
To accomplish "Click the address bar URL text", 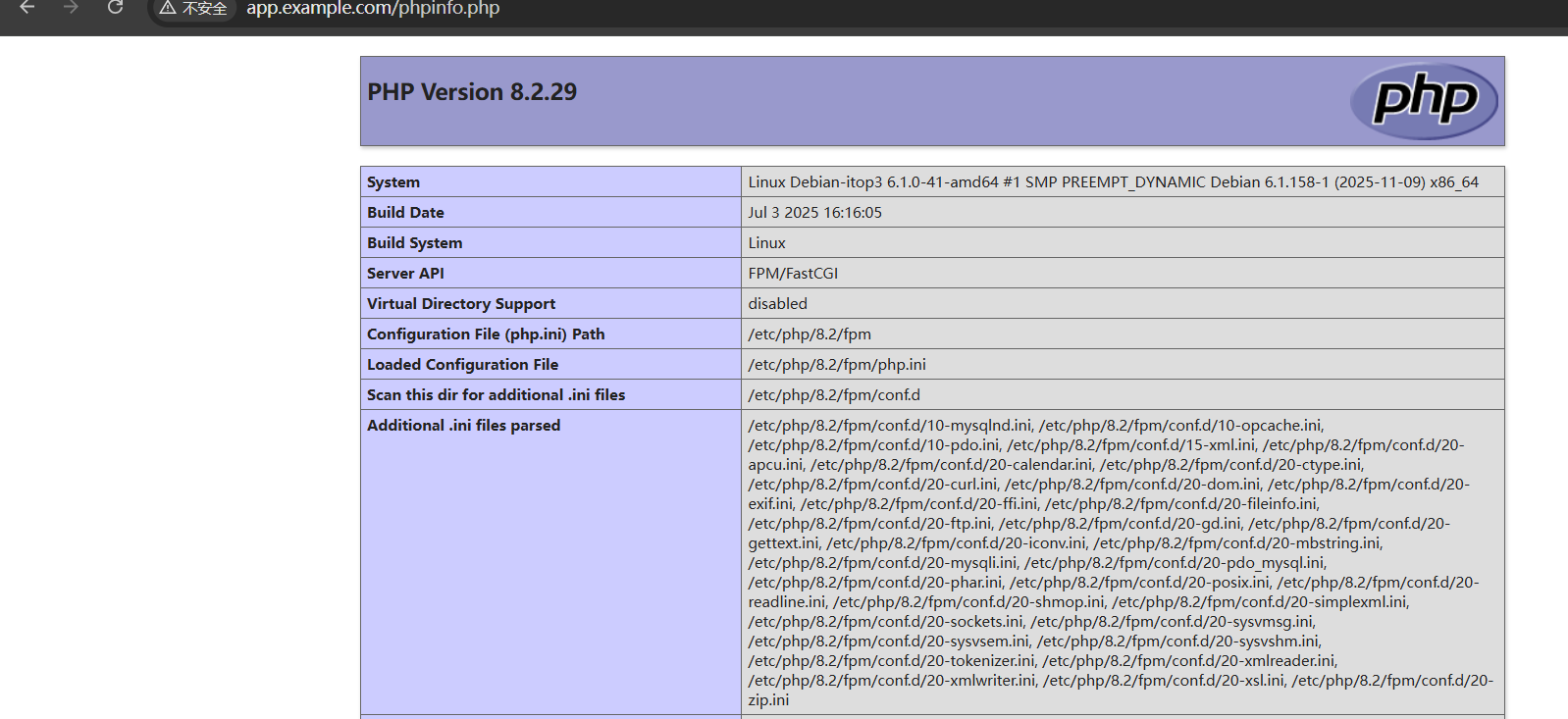I will [x=373, y=9].
